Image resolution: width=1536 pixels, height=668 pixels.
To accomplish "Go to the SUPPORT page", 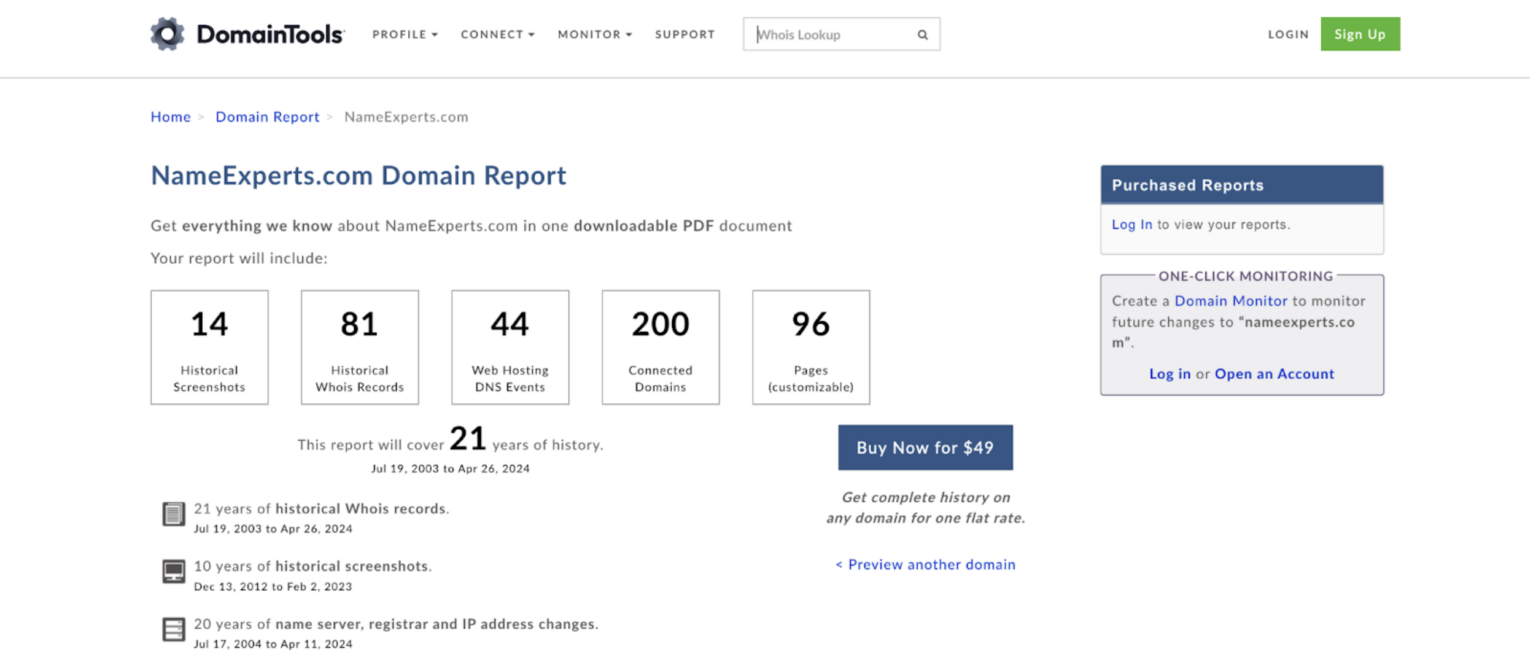I will click(685, 34).
